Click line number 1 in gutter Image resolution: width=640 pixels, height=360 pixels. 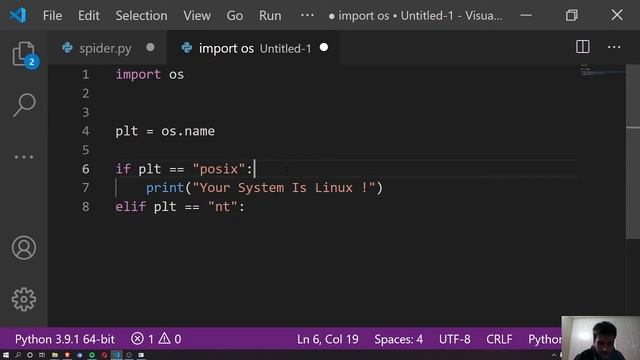click(85, 75)
